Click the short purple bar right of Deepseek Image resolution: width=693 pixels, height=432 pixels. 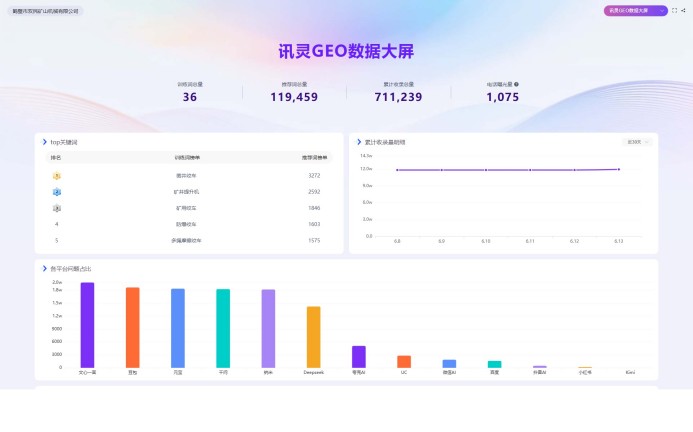[359, 357]
